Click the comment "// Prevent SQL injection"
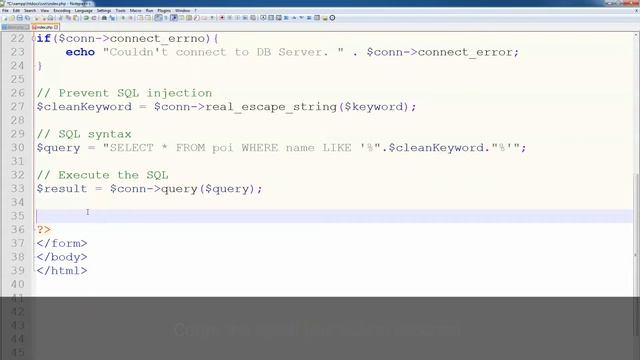Screen dimensions: 640x360 (x=124, y=93)
